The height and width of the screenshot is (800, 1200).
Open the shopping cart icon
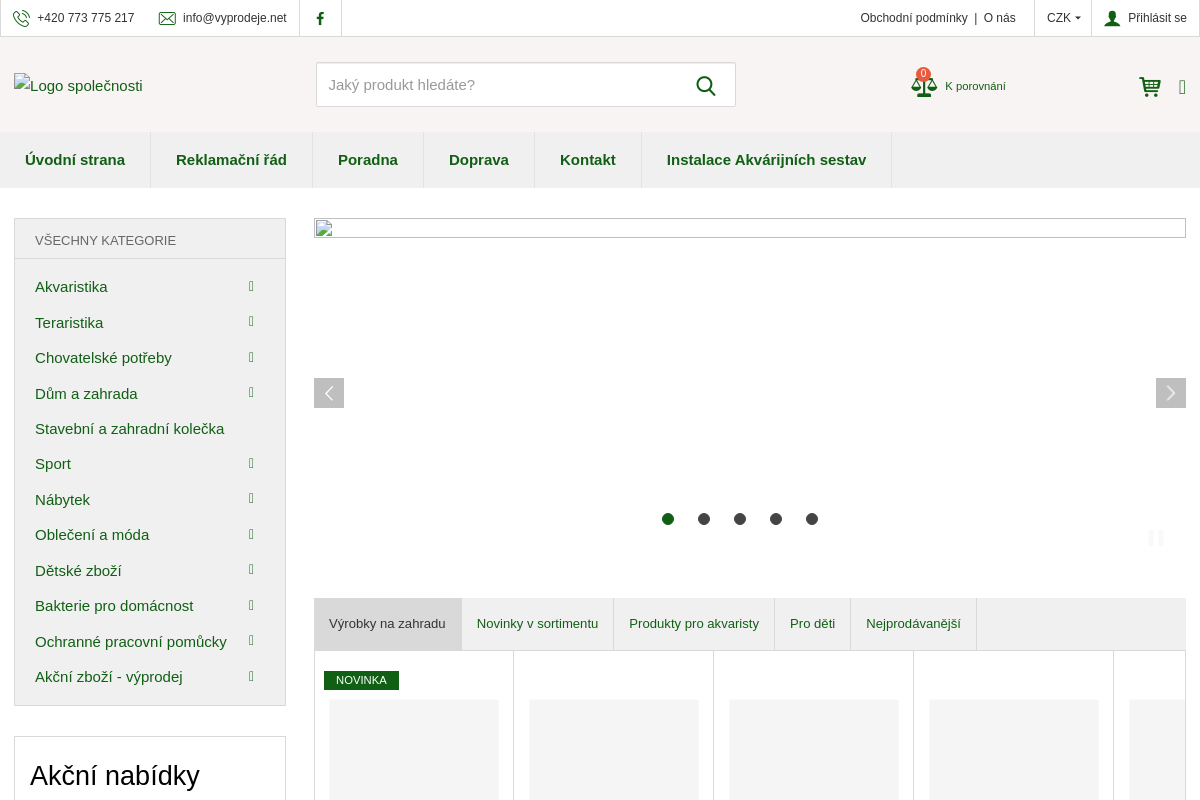tap(1150, 87)
